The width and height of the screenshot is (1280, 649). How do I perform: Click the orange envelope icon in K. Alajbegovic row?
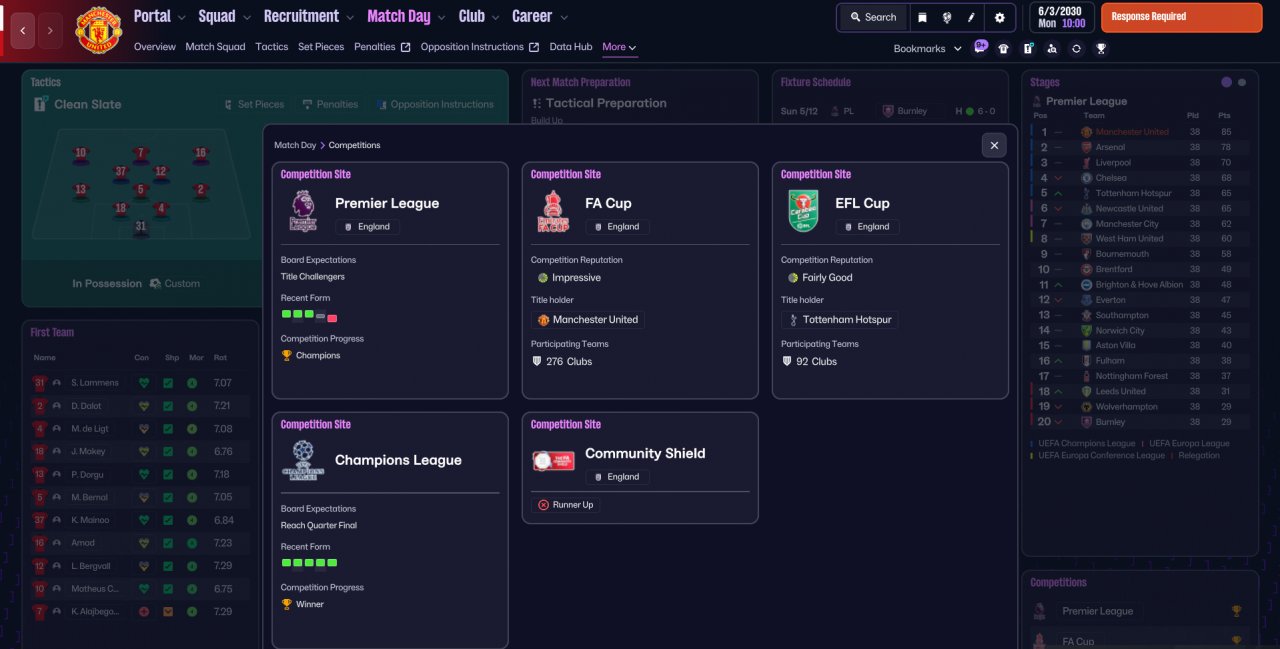pos(168,611)
